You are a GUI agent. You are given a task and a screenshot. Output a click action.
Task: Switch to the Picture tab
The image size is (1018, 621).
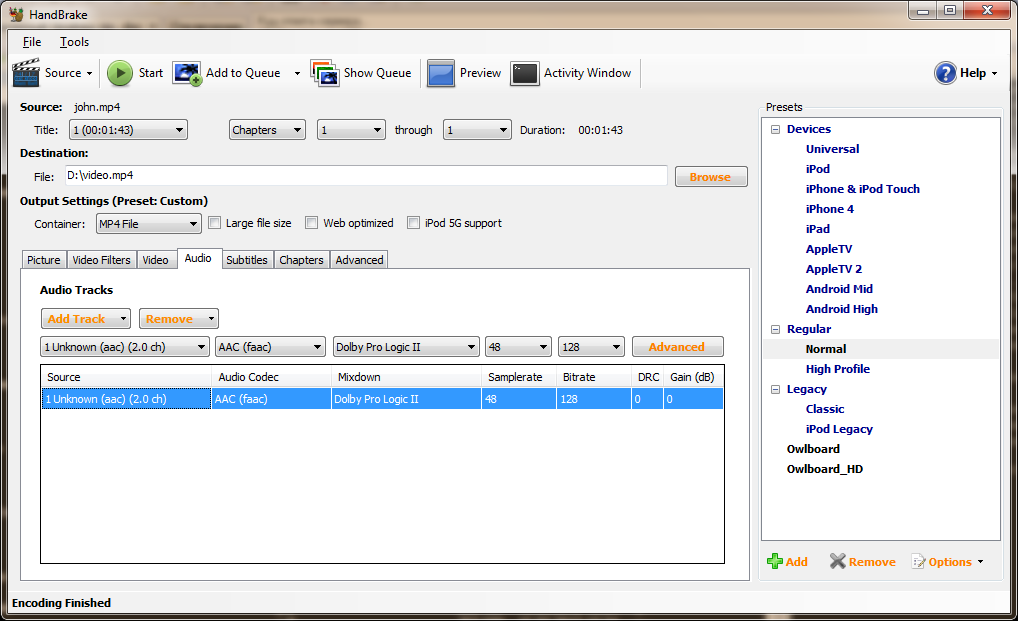[43, 260]
